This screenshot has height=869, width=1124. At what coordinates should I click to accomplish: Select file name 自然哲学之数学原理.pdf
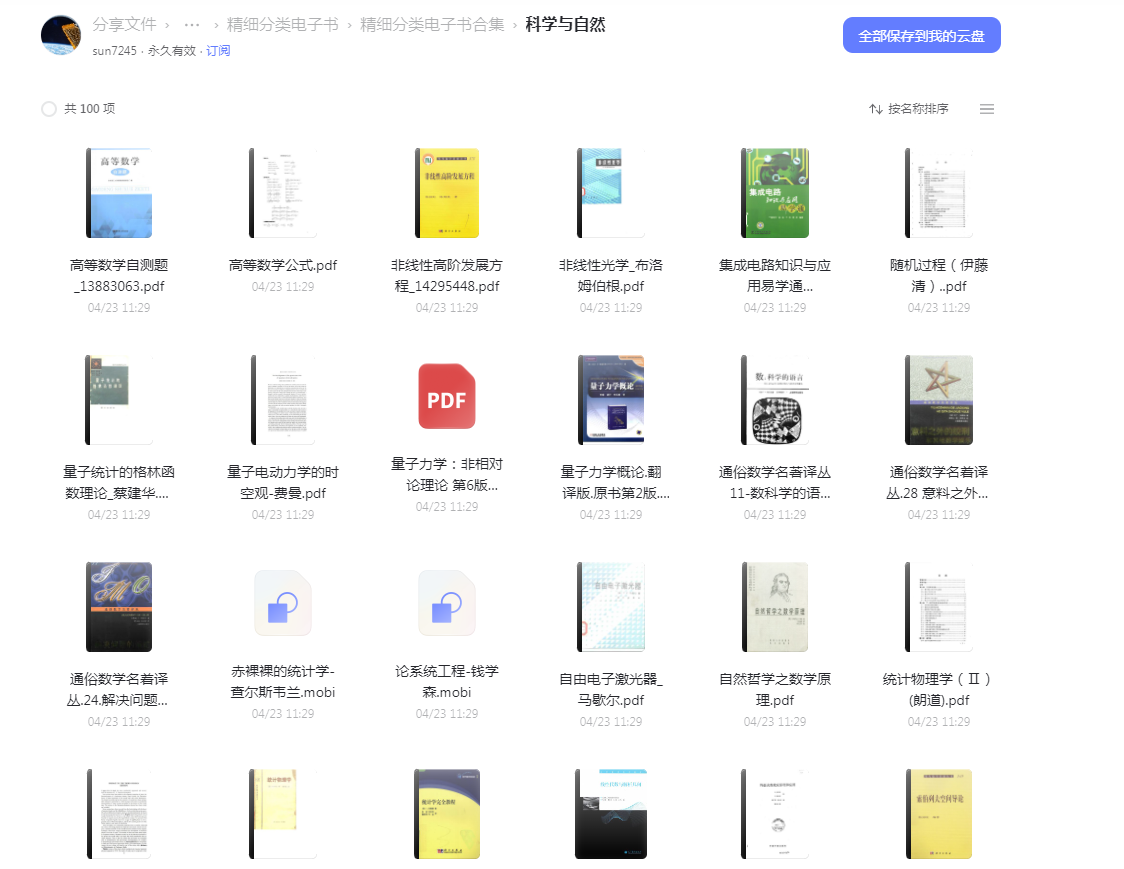tap(775, 689)
